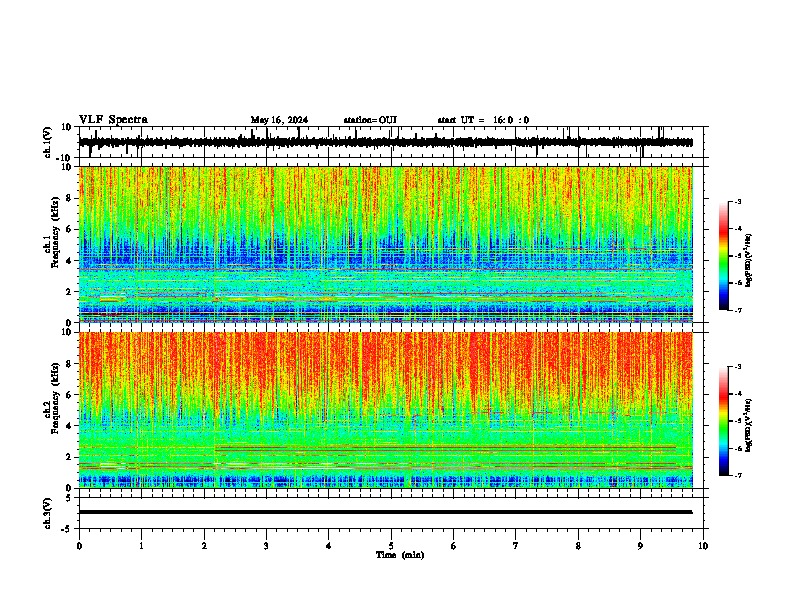Image resolution: width=792 pixels, height=612 pixels.
Task: Click the ch.2 spectrogram color scale bar
Action: [724, 421]
